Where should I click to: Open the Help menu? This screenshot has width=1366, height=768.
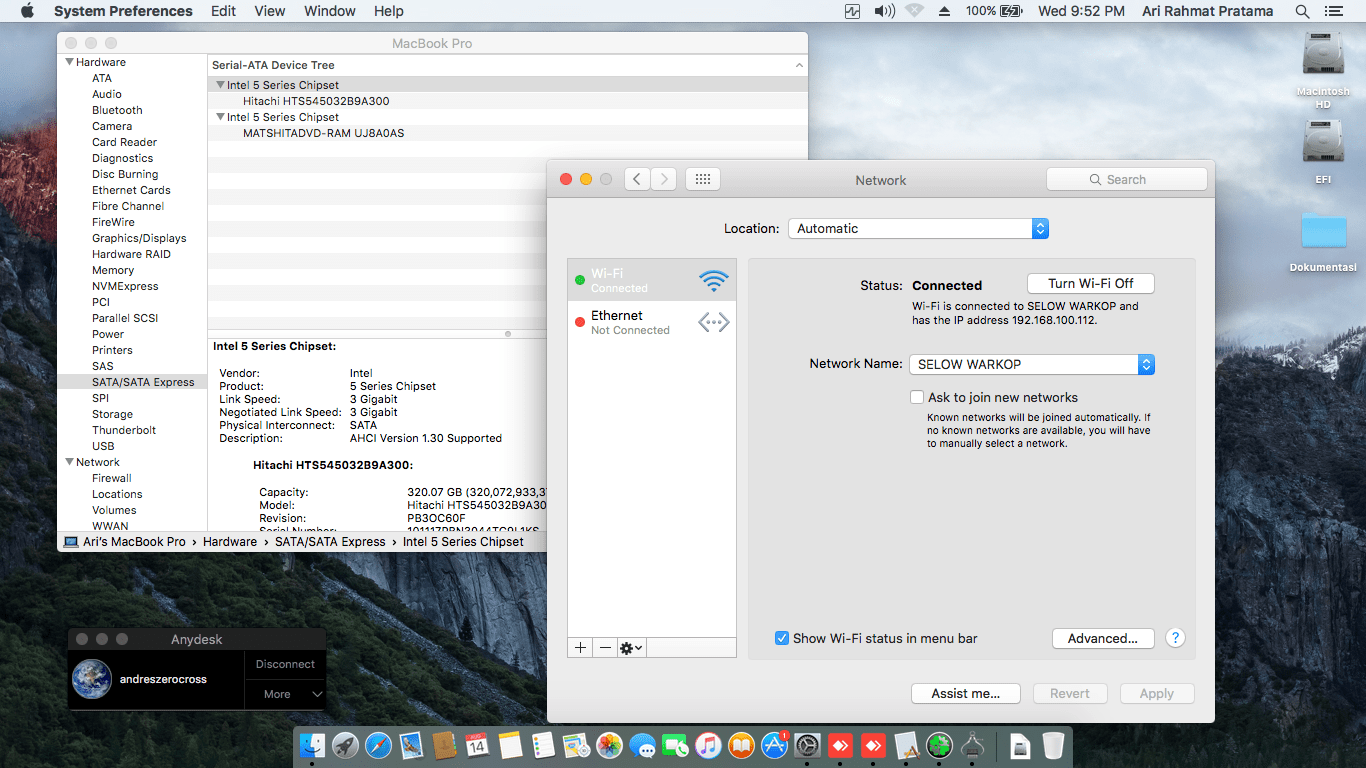pyautogui.click(x=389, y=11)
